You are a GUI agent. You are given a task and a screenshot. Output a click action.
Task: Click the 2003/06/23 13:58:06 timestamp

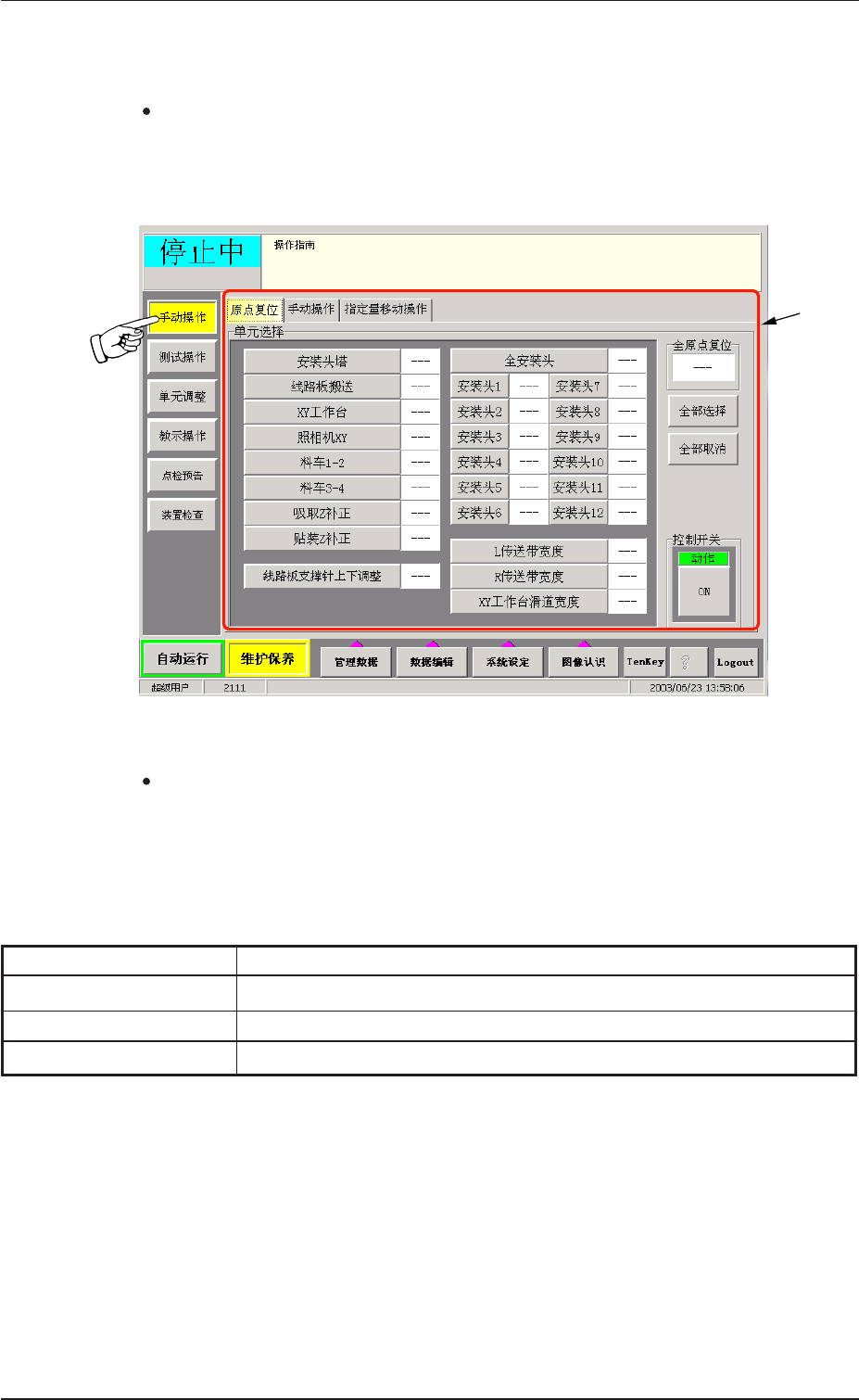(x=697, y=688)
